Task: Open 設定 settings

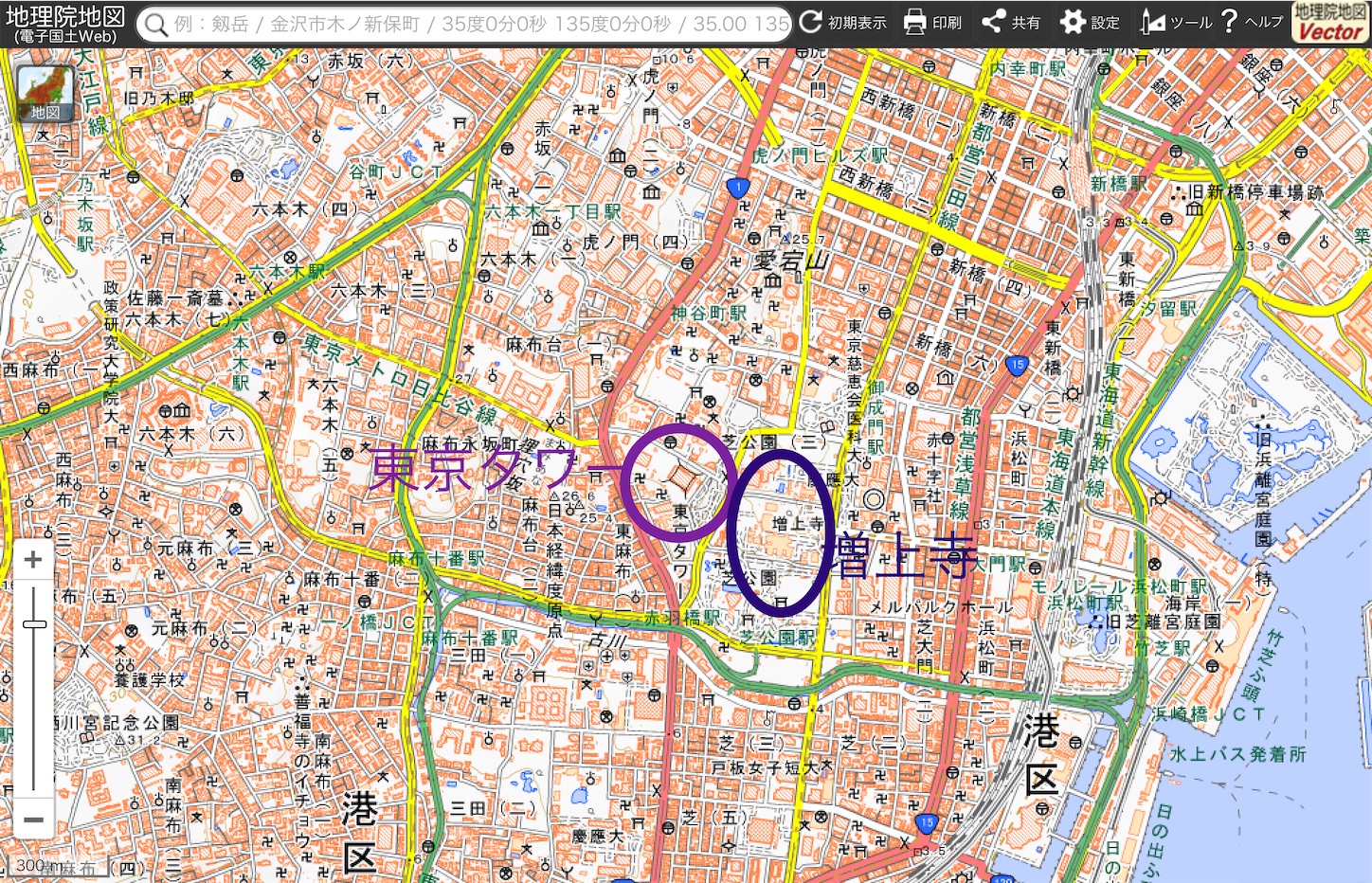Action: pyautogui.click(x=1090, y=22)
